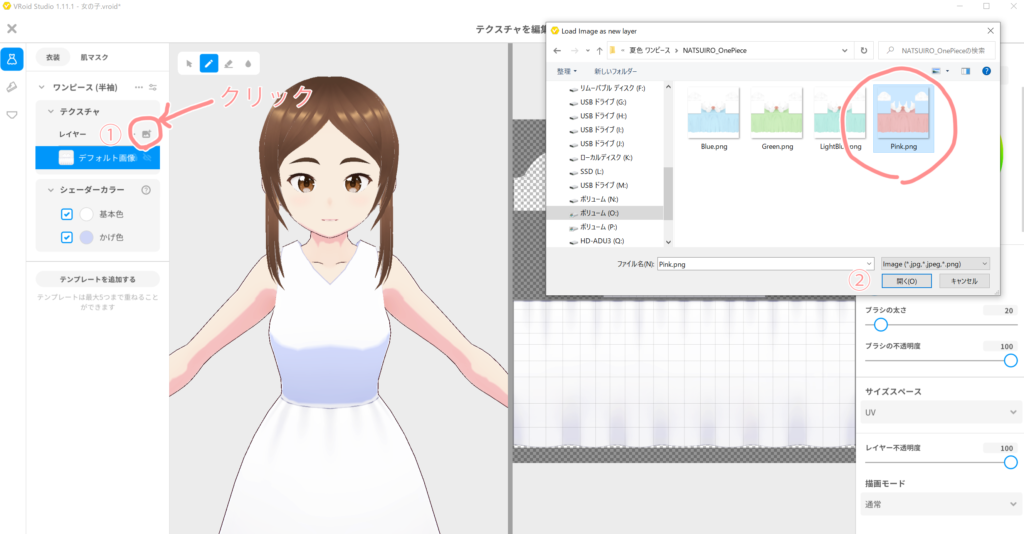This screenshot has height=534, width=1024.
Task: Toggle the かげ色 checkbox
Action: point(67,237)
